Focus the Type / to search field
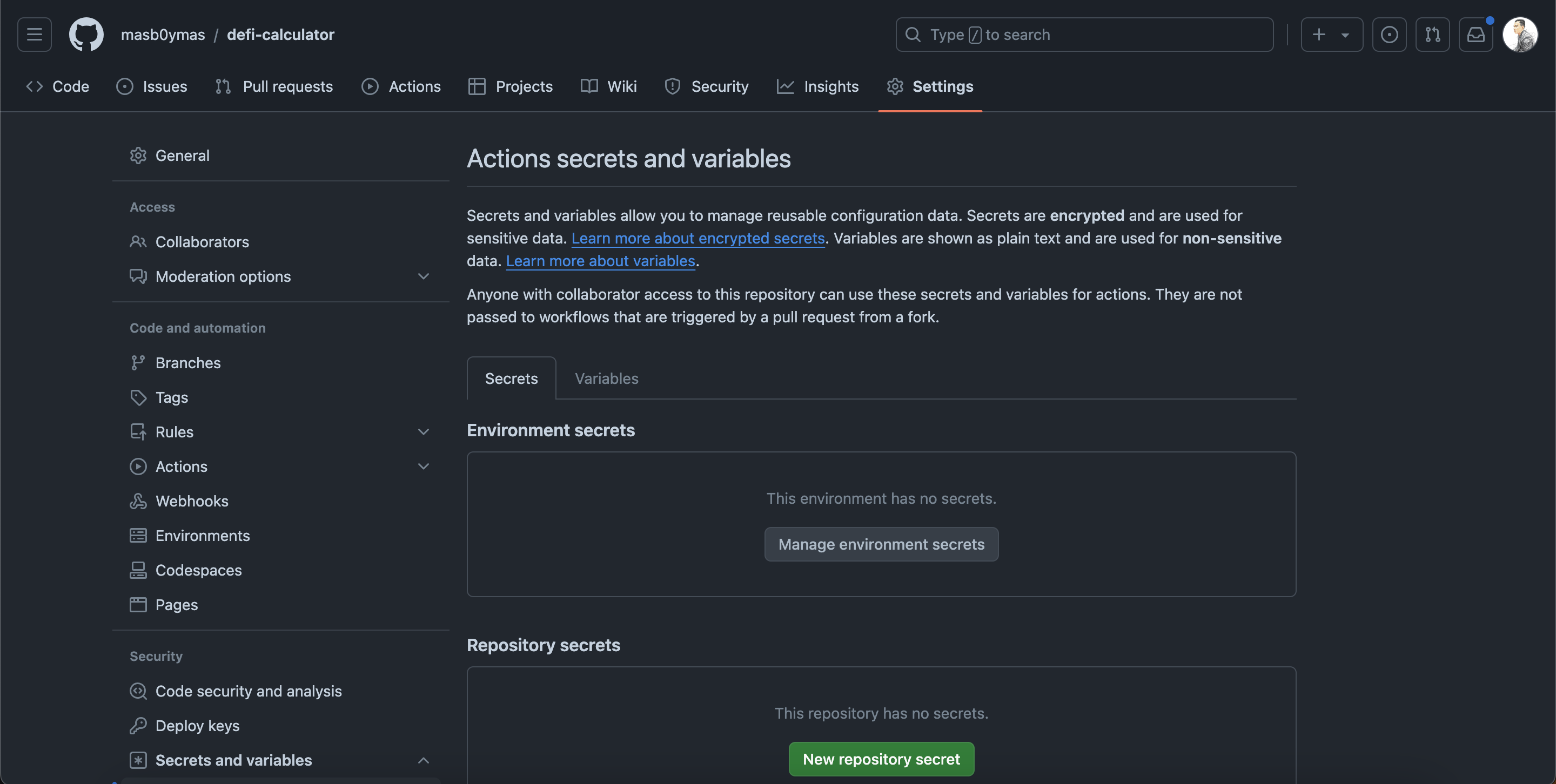This screenshot has width=1556, height=784. pyautogui.click(x=1084, y=35)
